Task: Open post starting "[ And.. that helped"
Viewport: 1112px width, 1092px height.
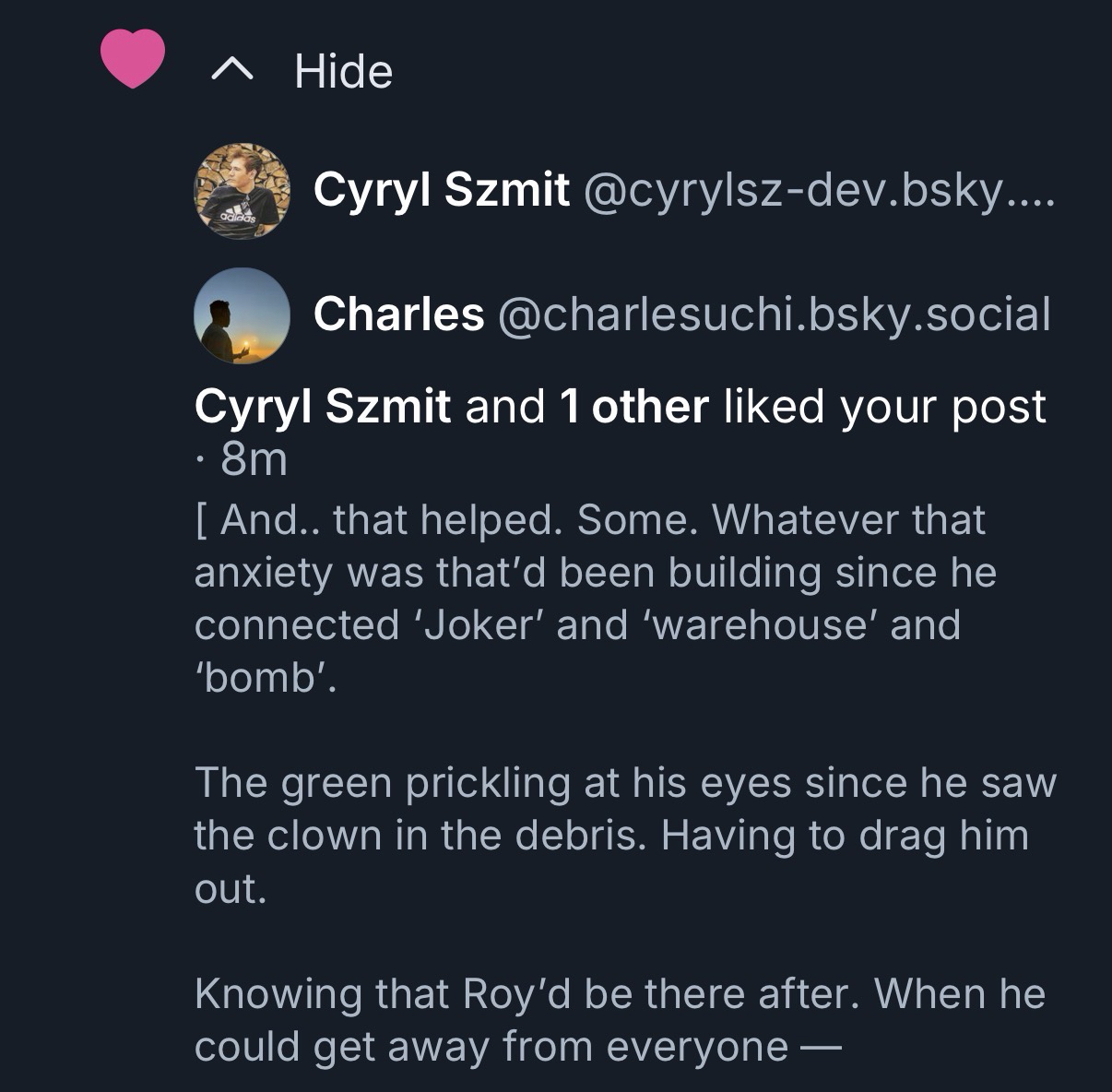Action: (590, 520)
